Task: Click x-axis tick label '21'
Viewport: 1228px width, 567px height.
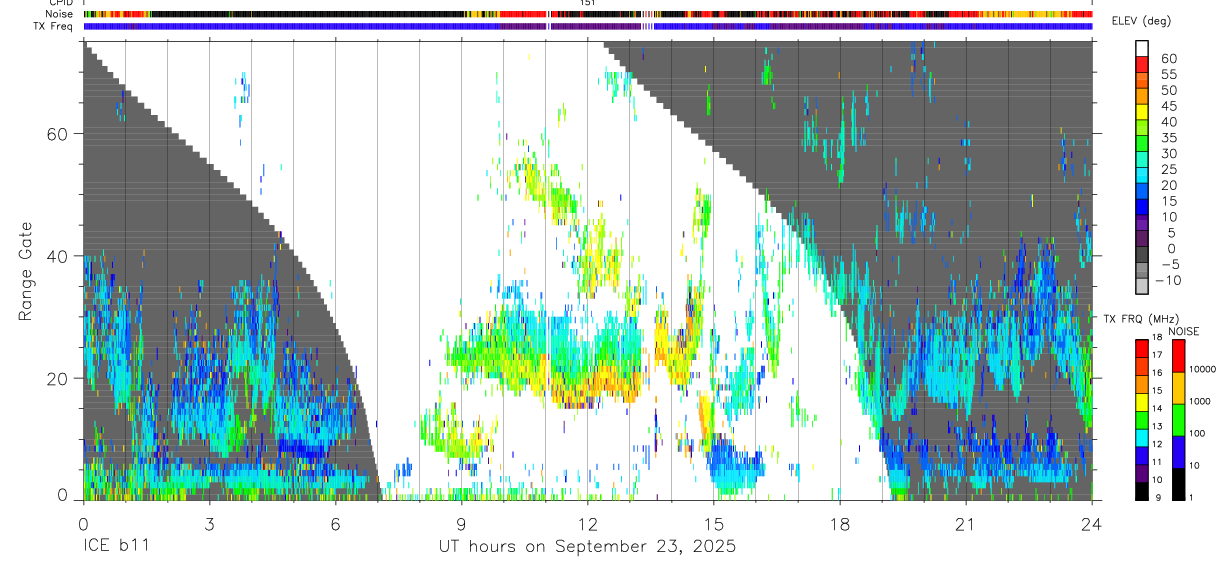Action: pos(966,525)
